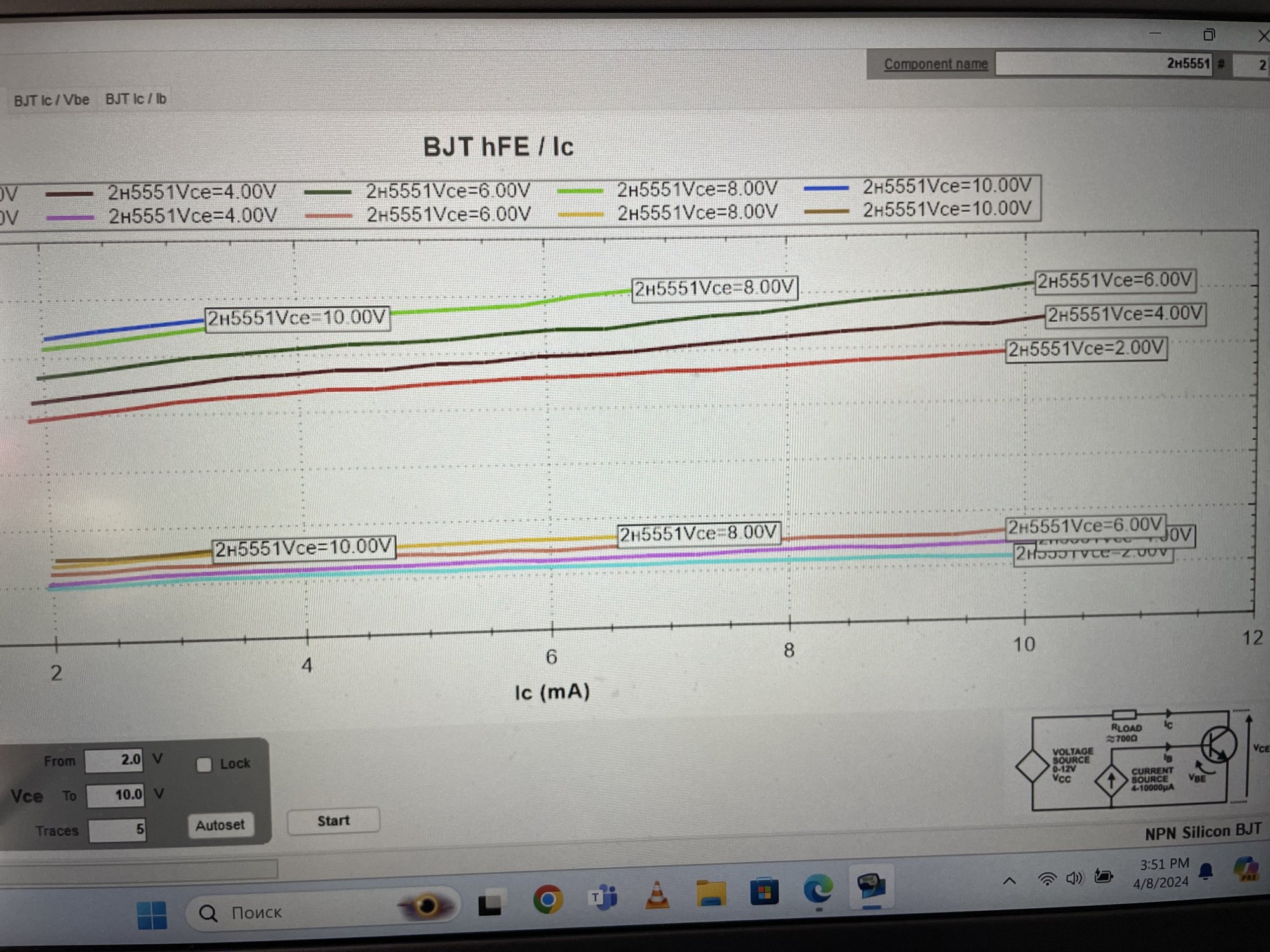The image size is (1270, 952).
Task: Restore the application window size
Action: tap(1209, 34)
